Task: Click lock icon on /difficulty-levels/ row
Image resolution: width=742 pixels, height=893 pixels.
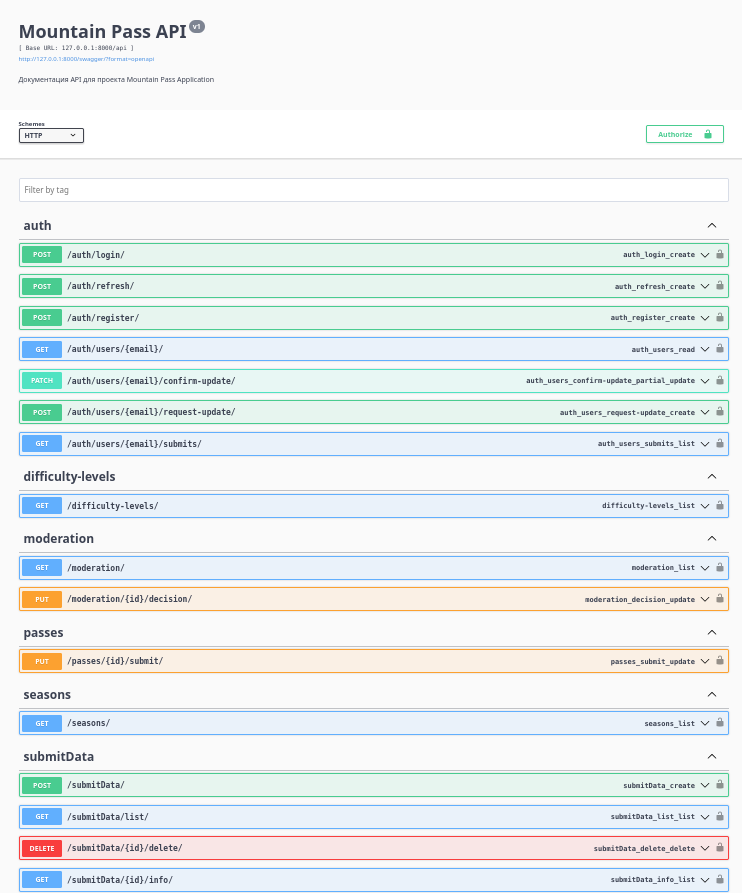Action: [x=720, y=505]
